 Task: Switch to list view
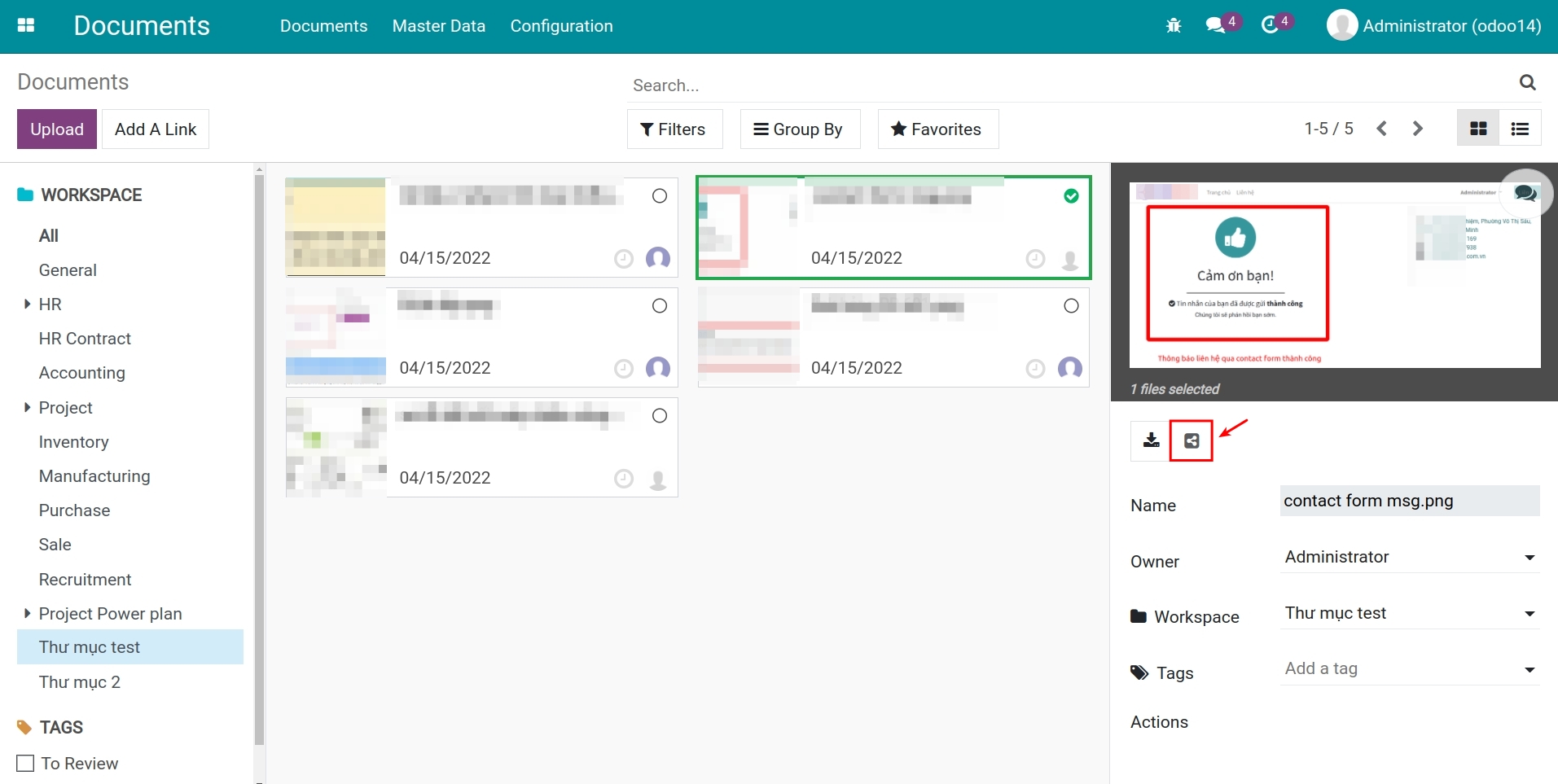pos(1521,128)
